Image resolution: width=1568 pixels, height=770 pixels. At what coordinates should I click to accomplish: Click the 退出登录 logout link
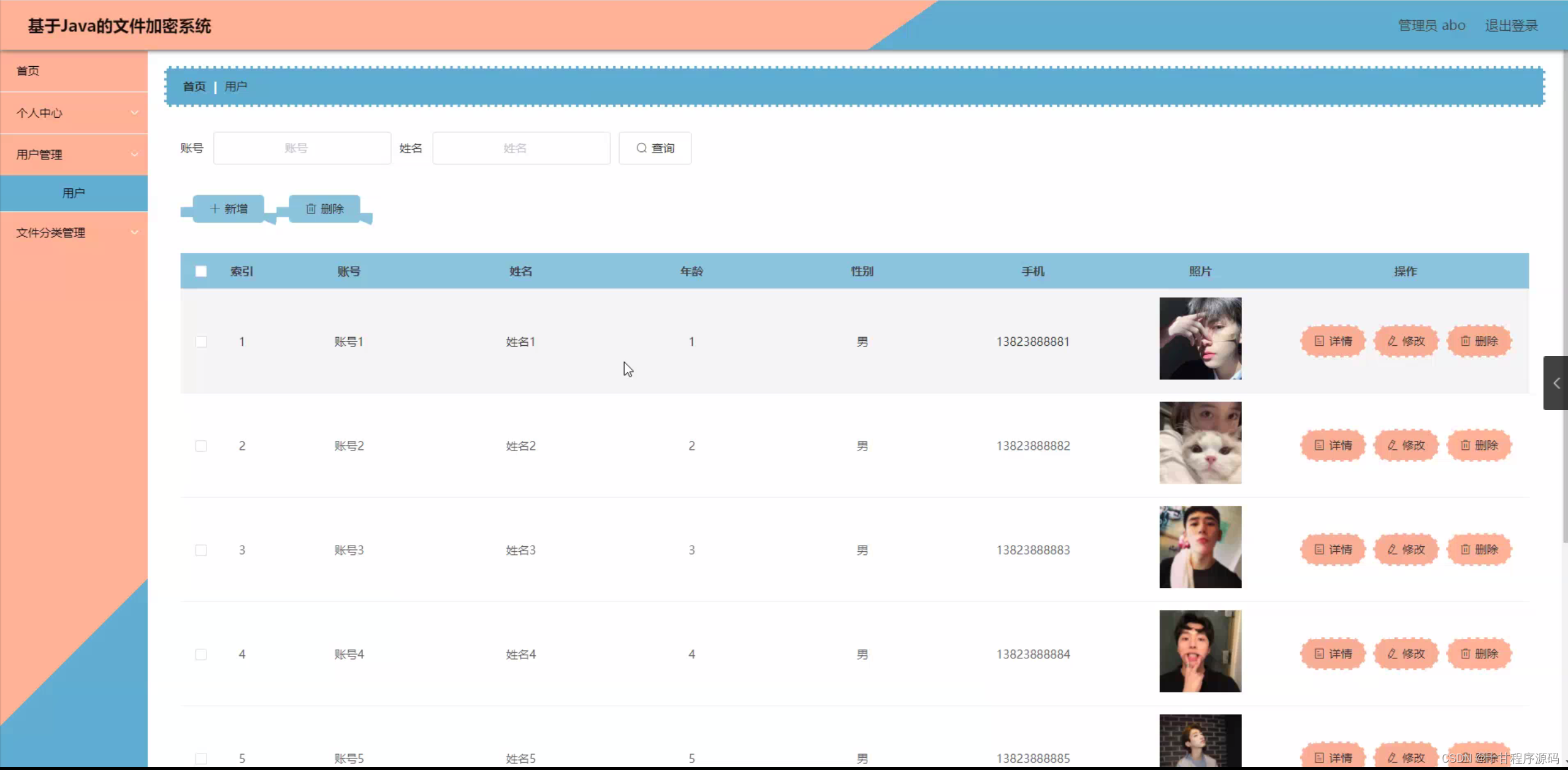(x=1511, y=26)
